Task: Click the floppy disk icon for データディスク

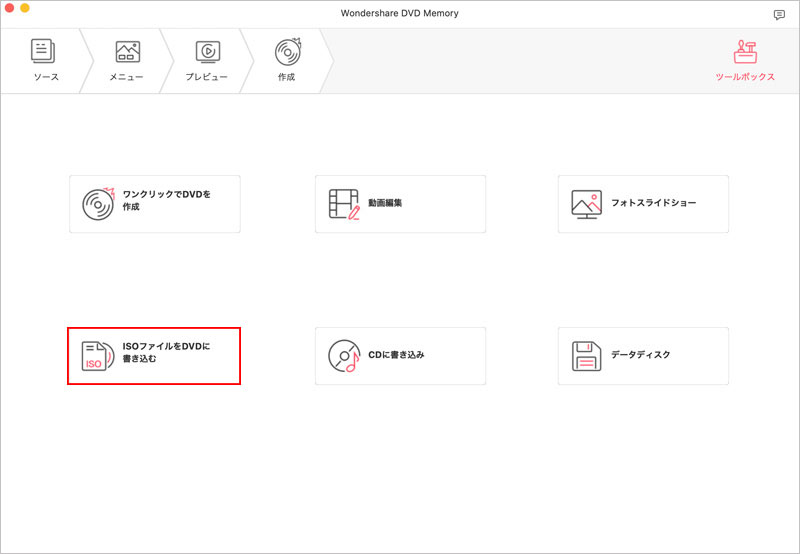Action: click(587, 356)
